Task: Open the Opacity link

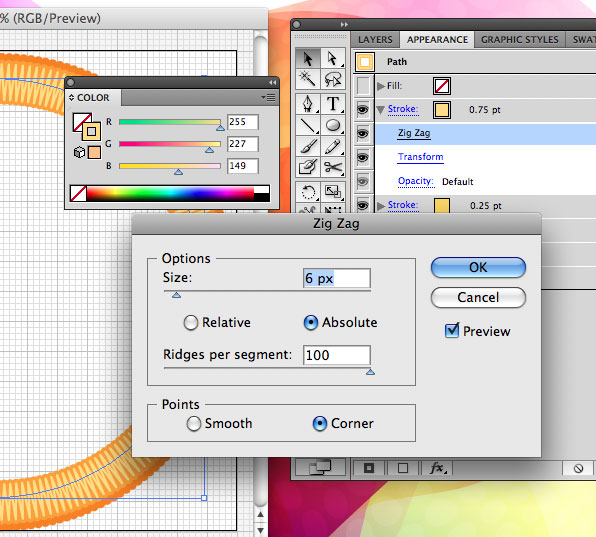Action: pos(415,181)
